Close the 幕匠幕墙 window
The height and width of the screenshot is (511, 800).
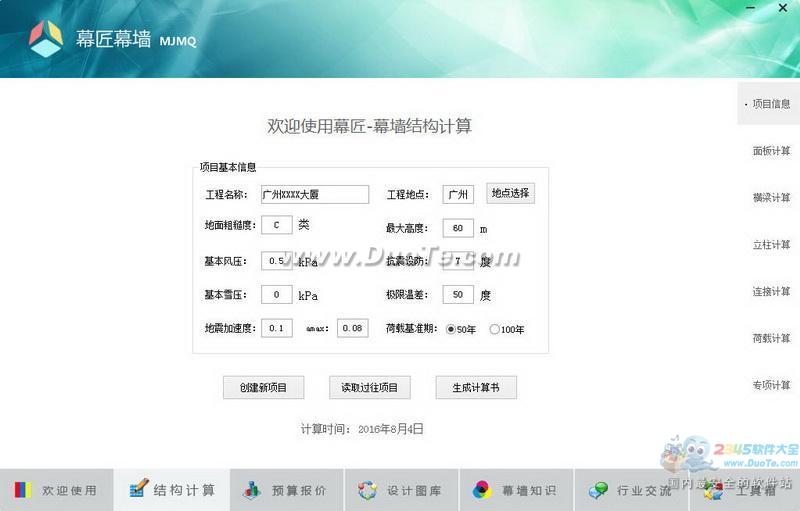783,8
